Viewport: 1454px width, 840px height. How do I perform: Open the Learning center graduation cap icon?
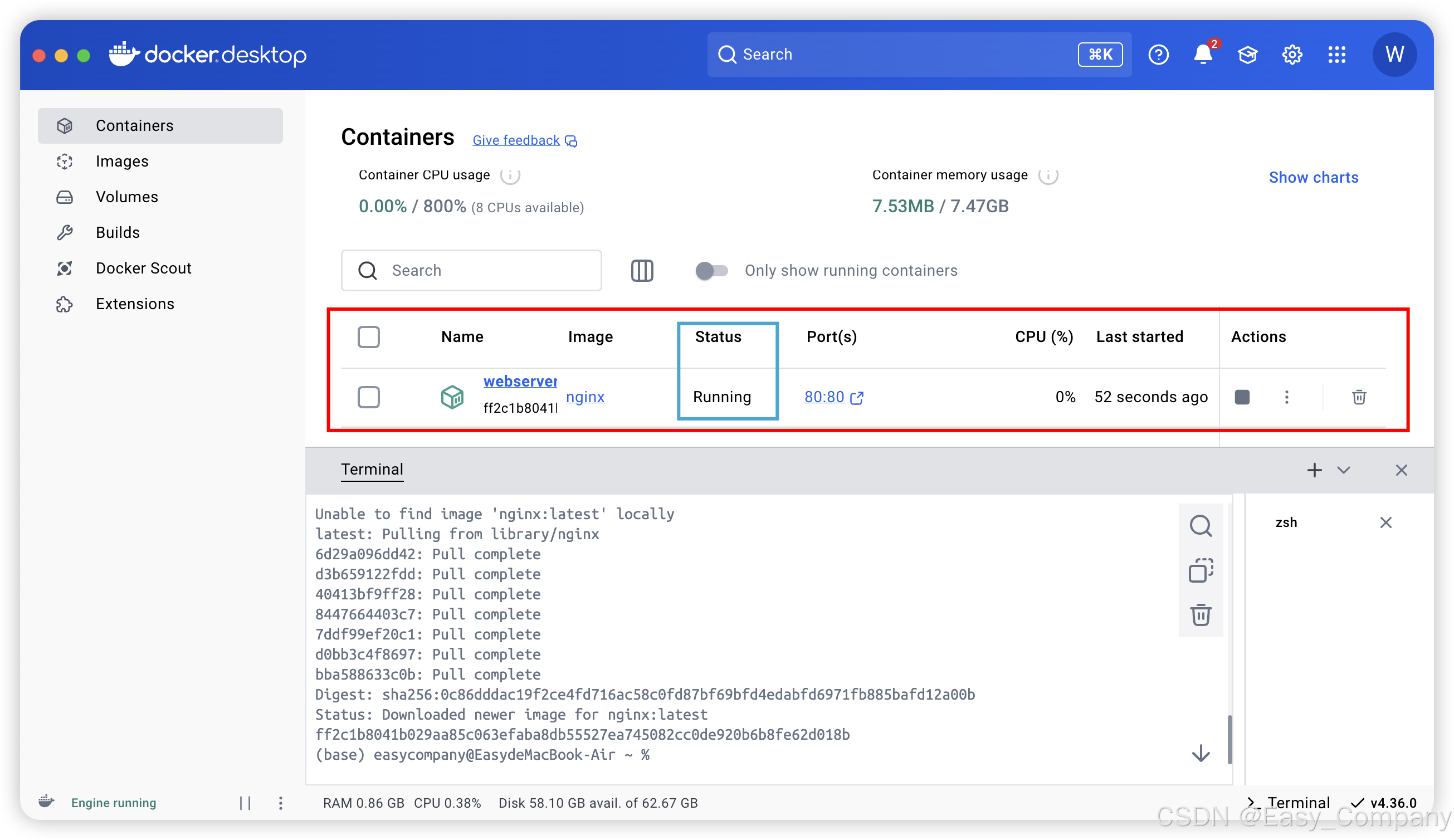coord(1247,55)
